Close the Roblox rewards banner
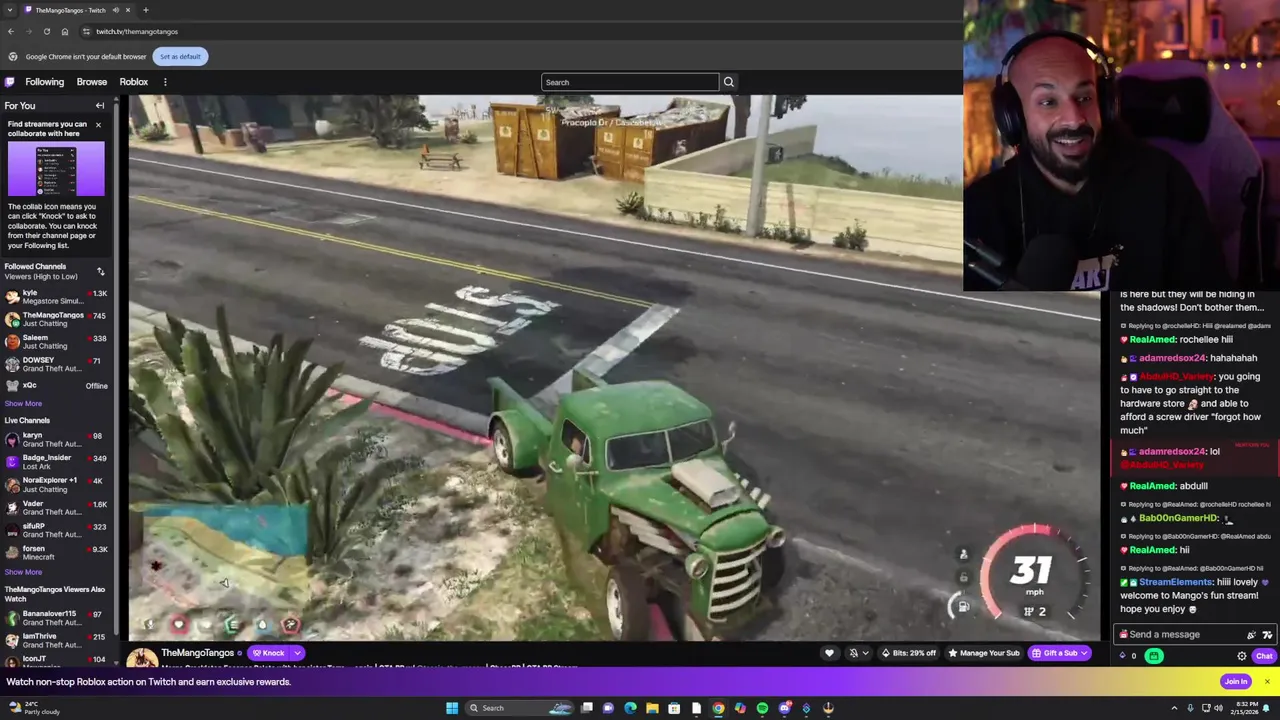The image size is (1280, 720). [1267, 682]
